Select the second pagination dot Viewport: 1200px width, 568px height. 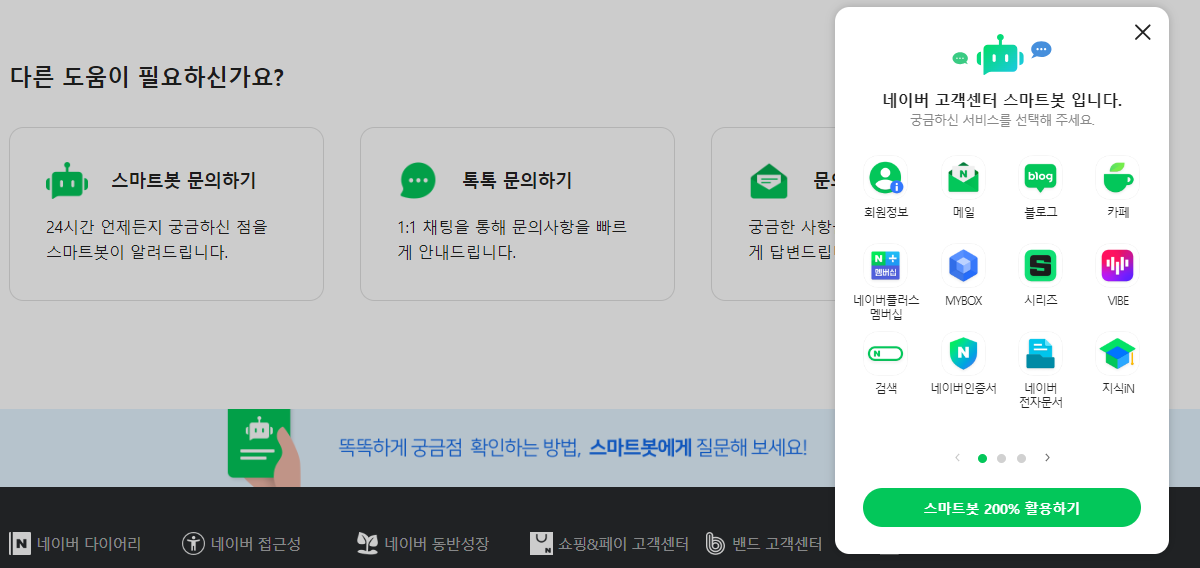(1001, 458)
